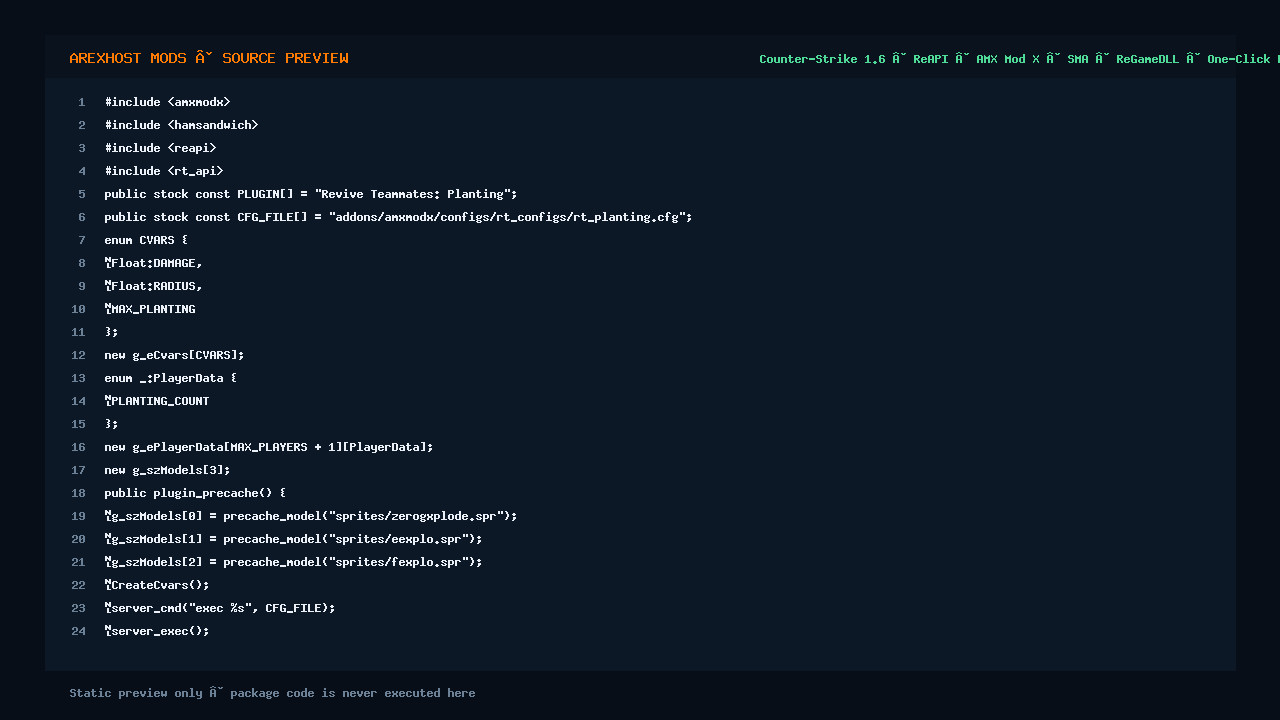Click the Float:RADIUS entry

[153, 286]
